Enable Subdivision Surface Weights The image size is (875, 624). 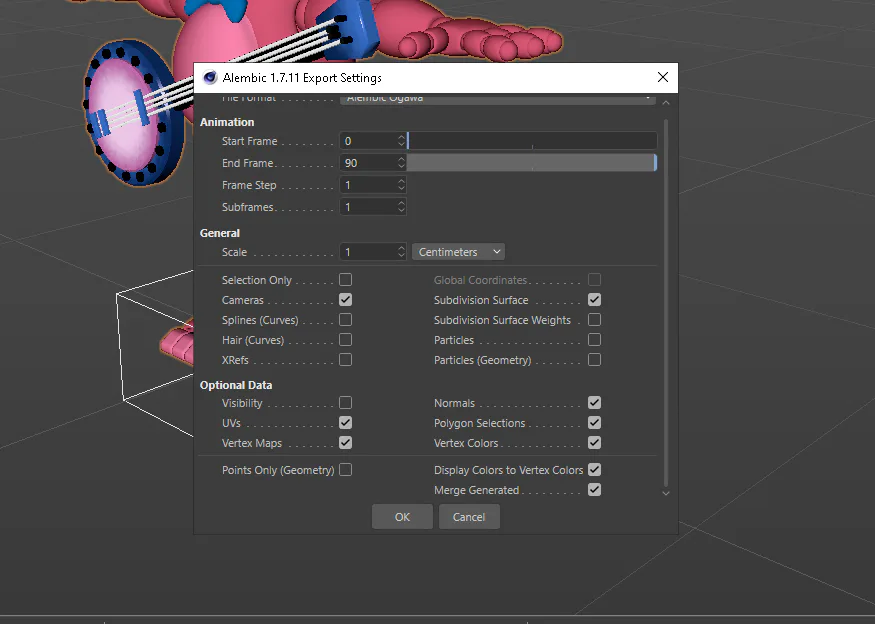594,320
